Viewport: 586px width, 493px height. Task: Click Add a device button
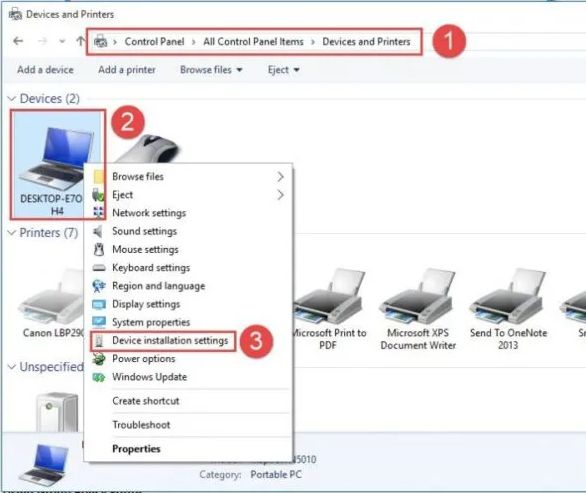click(x=45, y=70)
